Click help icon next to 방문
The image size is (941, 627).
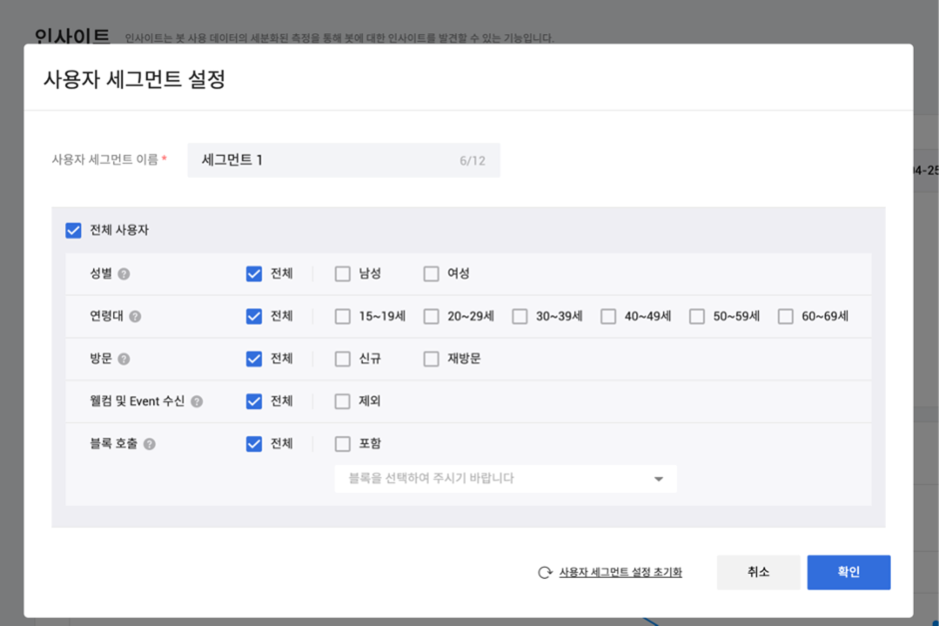(125, 359)
